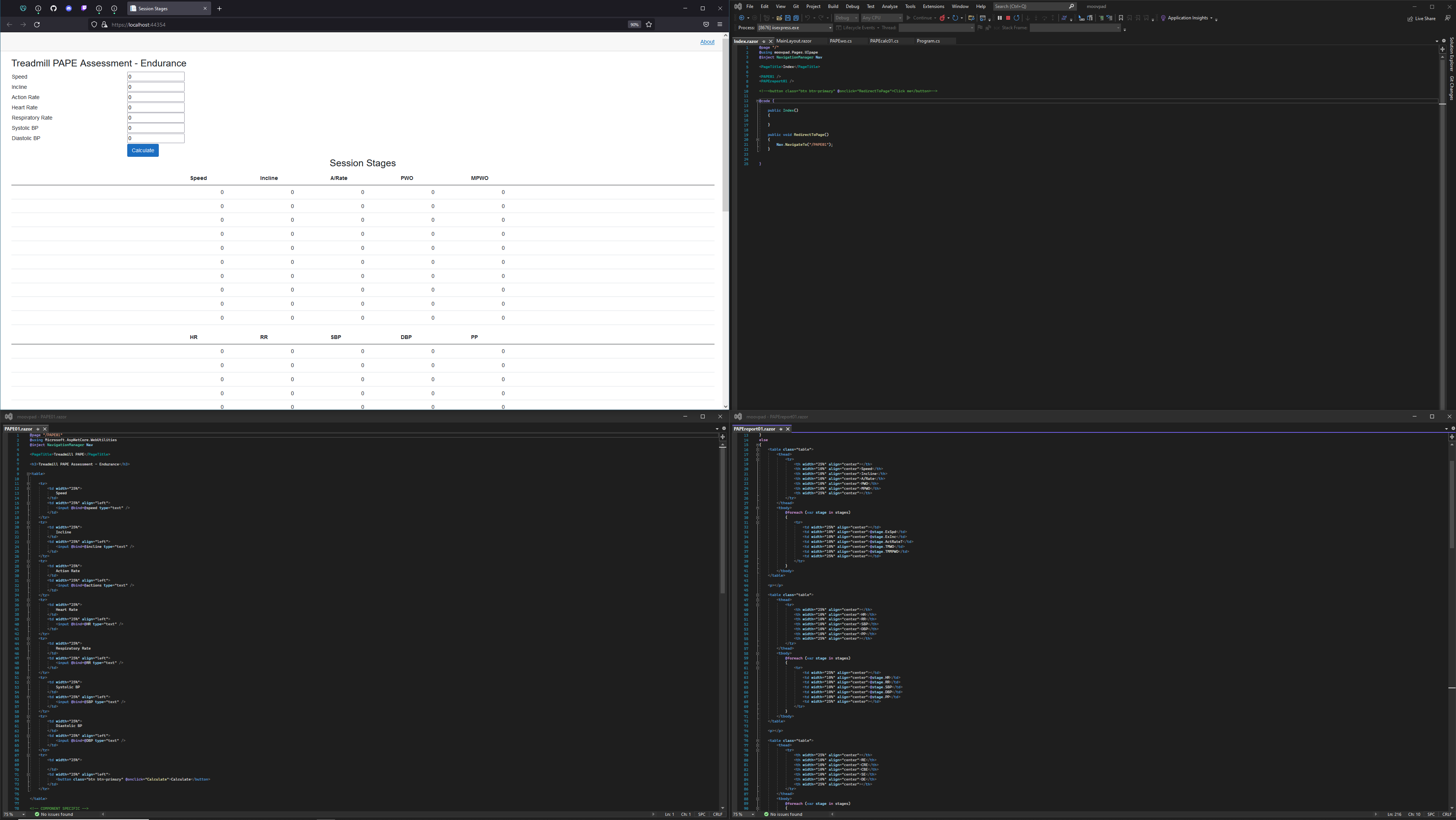The image size is (1456, 820).
Task: Navigate backward in Visual Studio
Action: (741, 18)
